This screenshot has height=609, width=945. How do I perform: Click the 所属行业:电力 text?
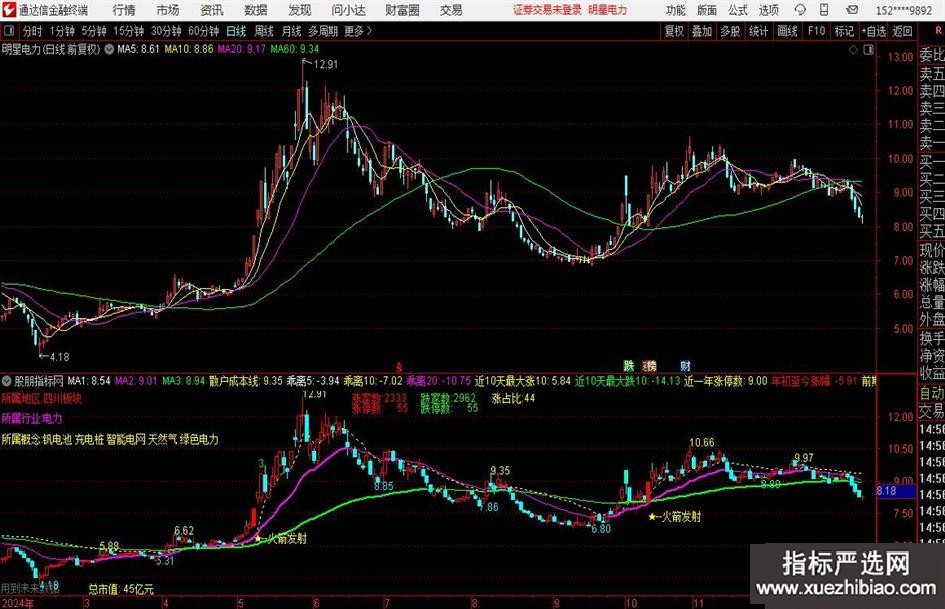pos(31,418)
